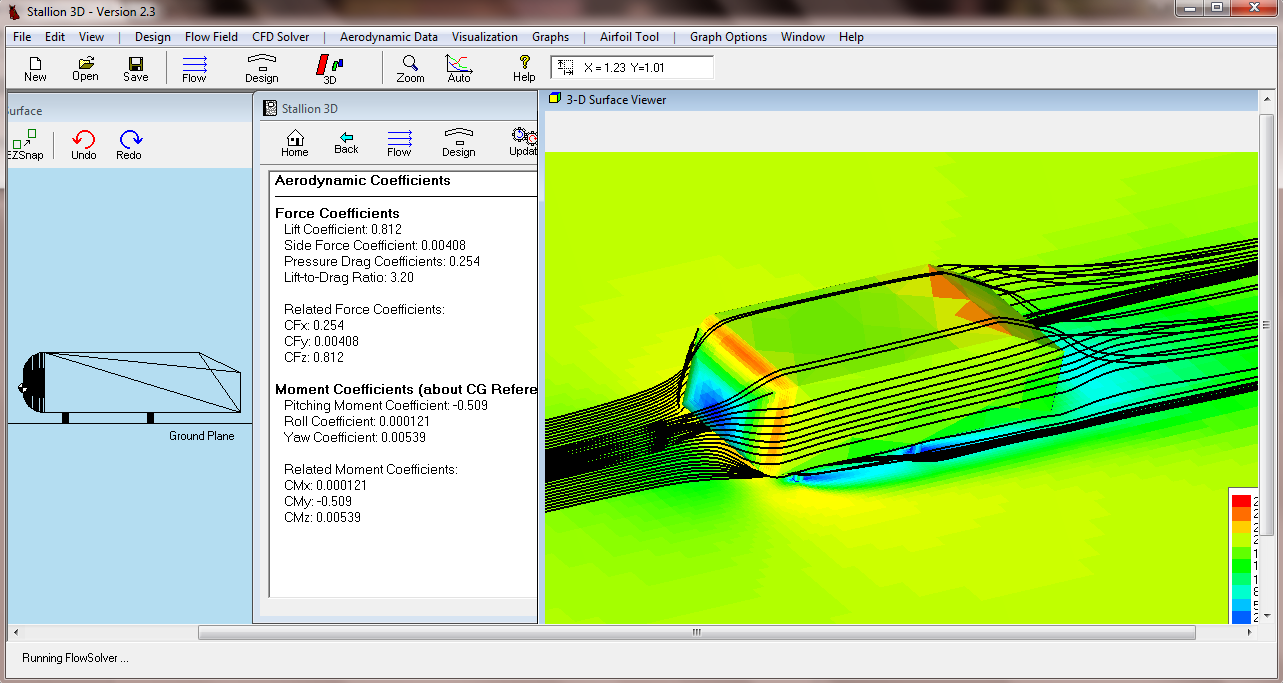Open the Graph Options menu

[728, 37]
